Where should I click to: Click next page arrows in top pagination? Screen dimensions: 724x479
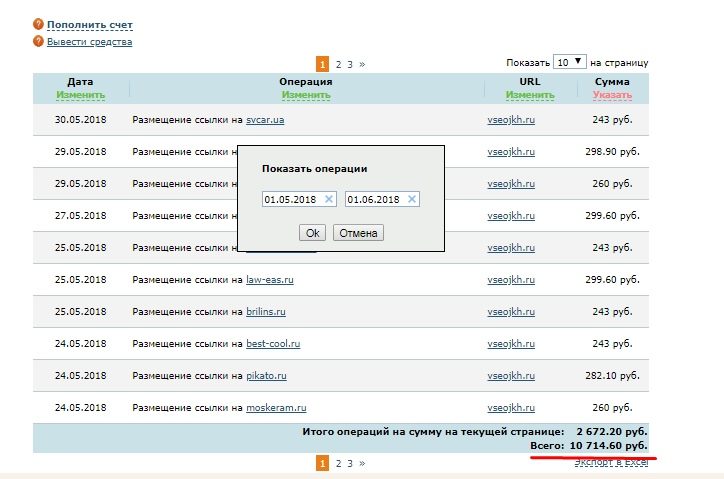click(x=362, y=63)
